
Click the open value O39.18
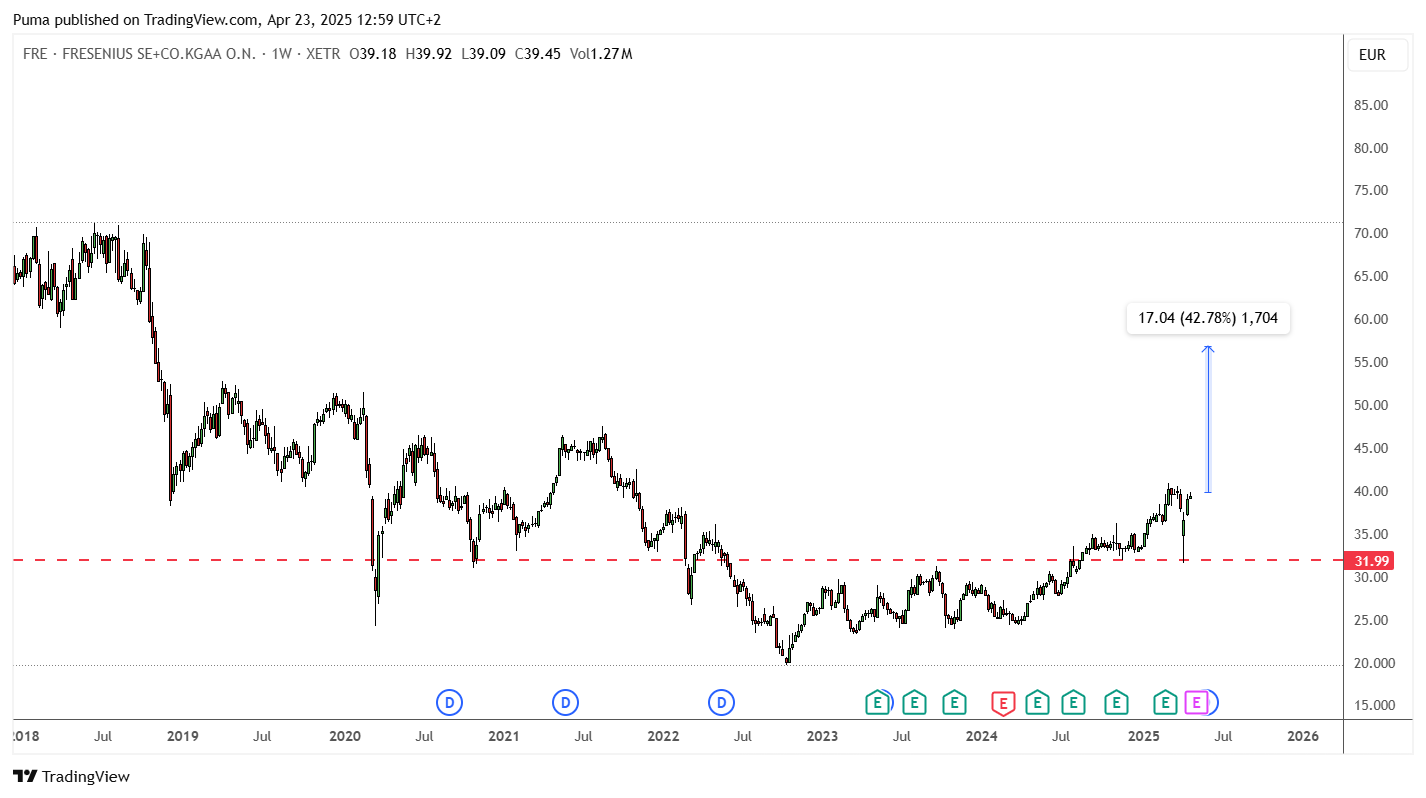point(373,54)
